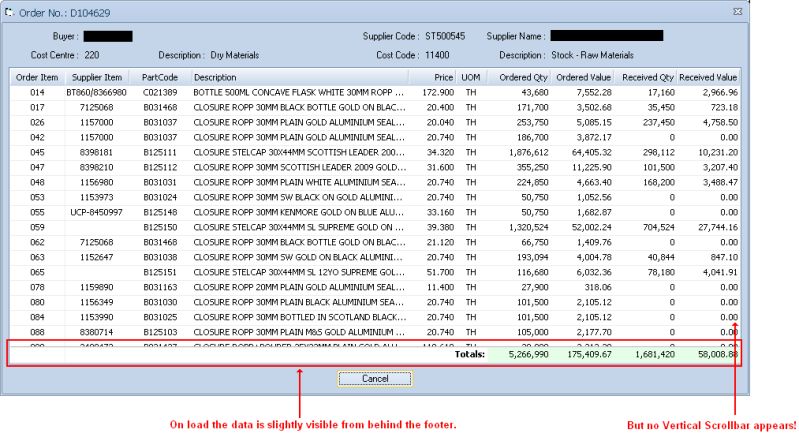The image size is (799, 437).
Task: Click Cost Code value 11400
Action: [437, 55]
